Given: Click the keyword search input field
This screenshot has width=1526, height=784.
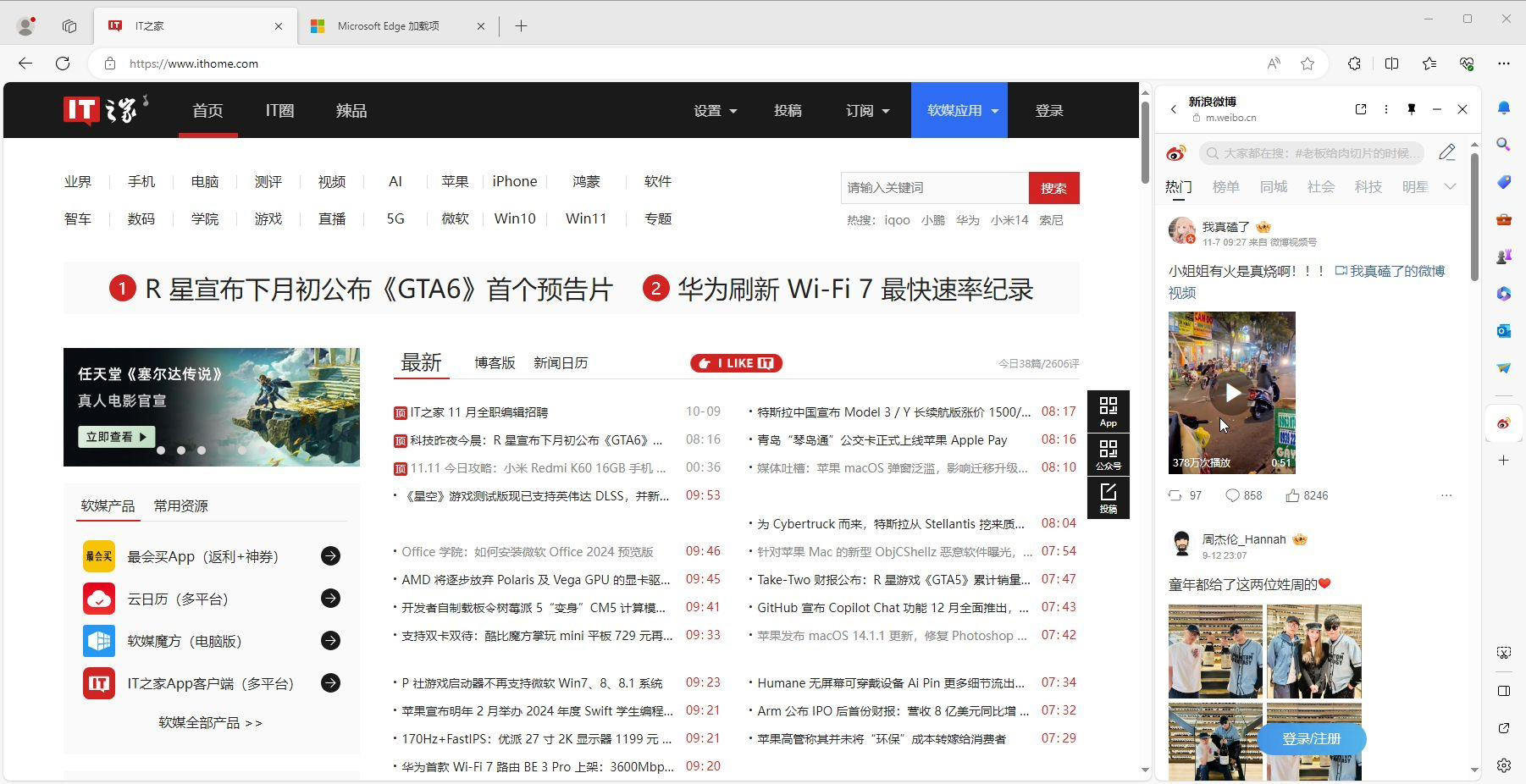Looking at the screenshot, I should pyautogui.click(x=935, y=188).
